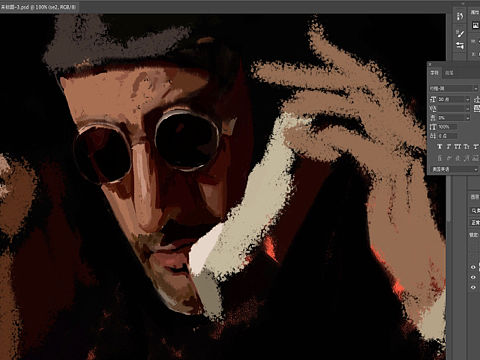Switch to the Character tab
Screen dimensions: 480x360
pos(434,72)
